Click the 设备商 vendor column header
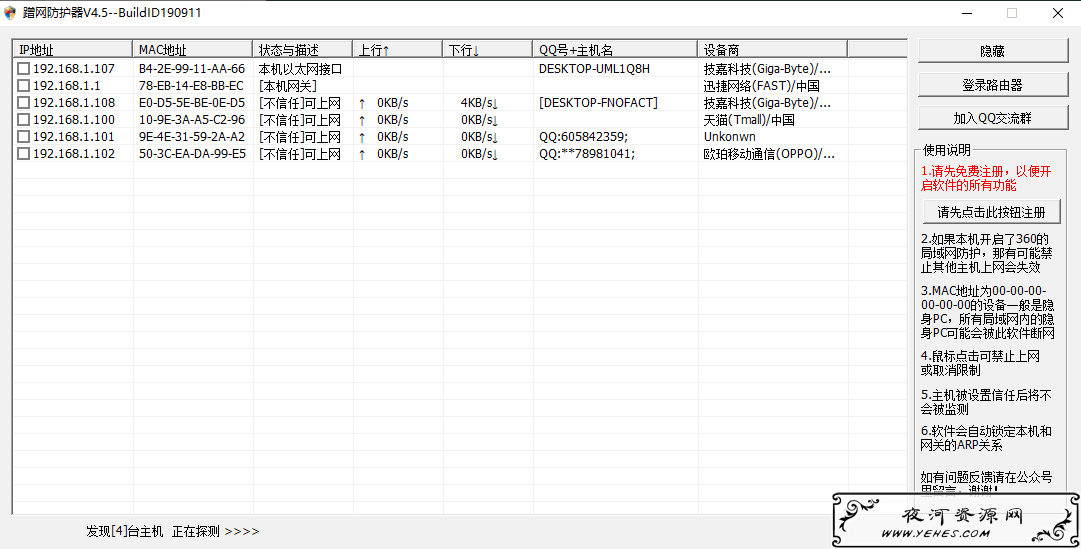Image resolution: width=1081 pixels, height=549 pixels. click(772, 50)
